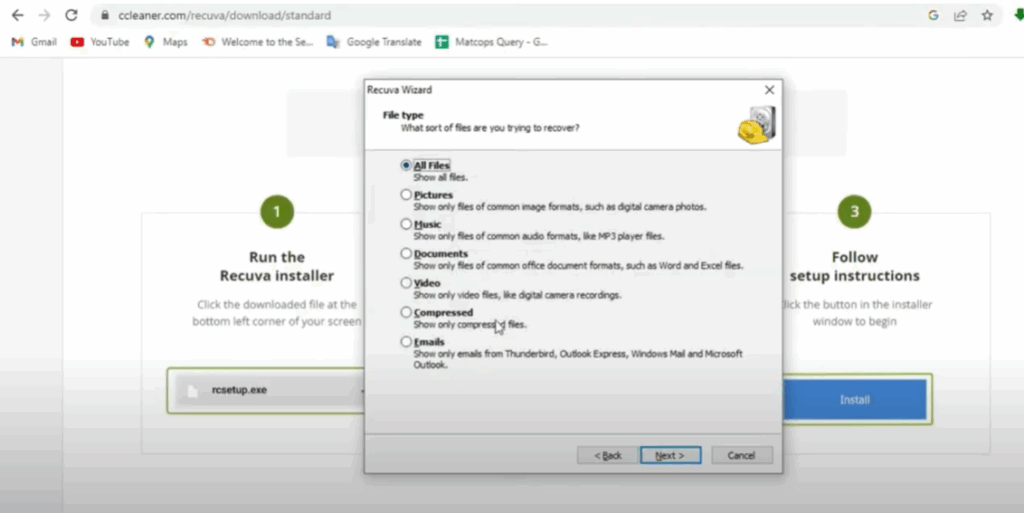Go back in the browser
Viewport: 1024px width, 513px height.
click(x=18, y=15)
